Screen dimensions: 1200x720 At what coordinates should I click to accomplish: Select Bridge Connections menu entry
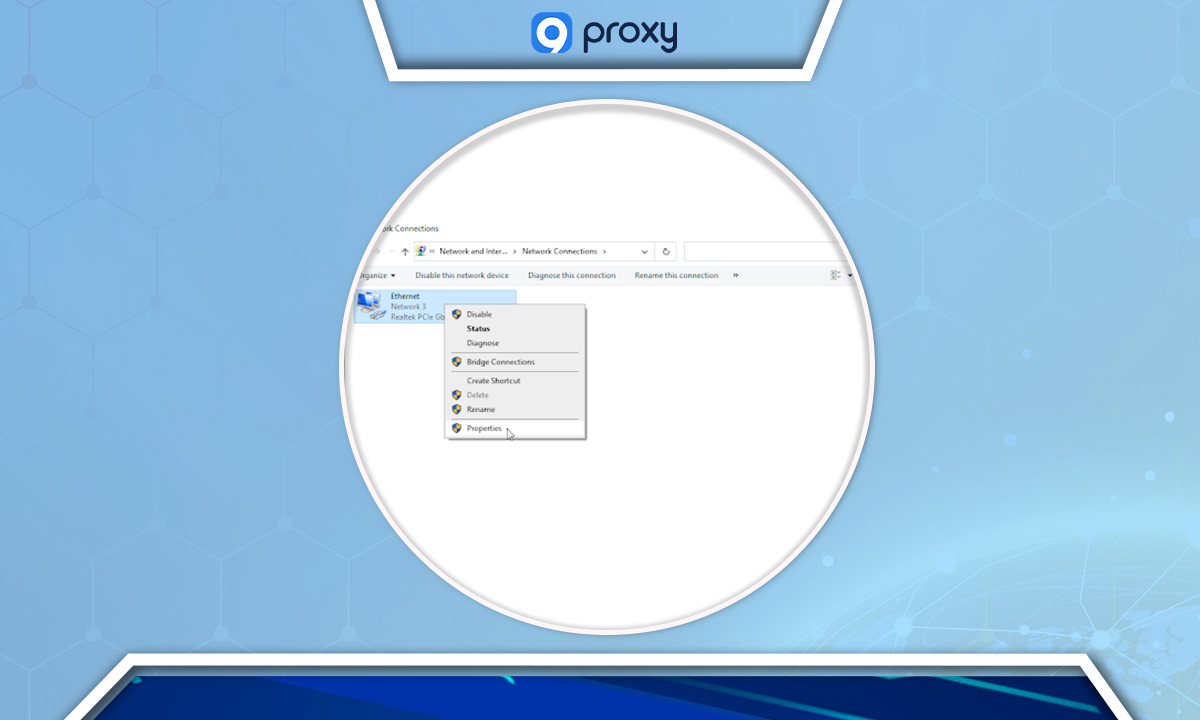click(x=500, y=362)
